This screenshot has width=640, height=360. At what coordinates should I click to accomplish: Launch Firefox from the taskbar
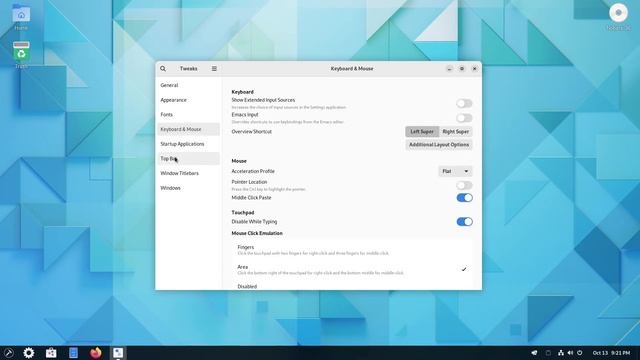[x=96, y=353]
